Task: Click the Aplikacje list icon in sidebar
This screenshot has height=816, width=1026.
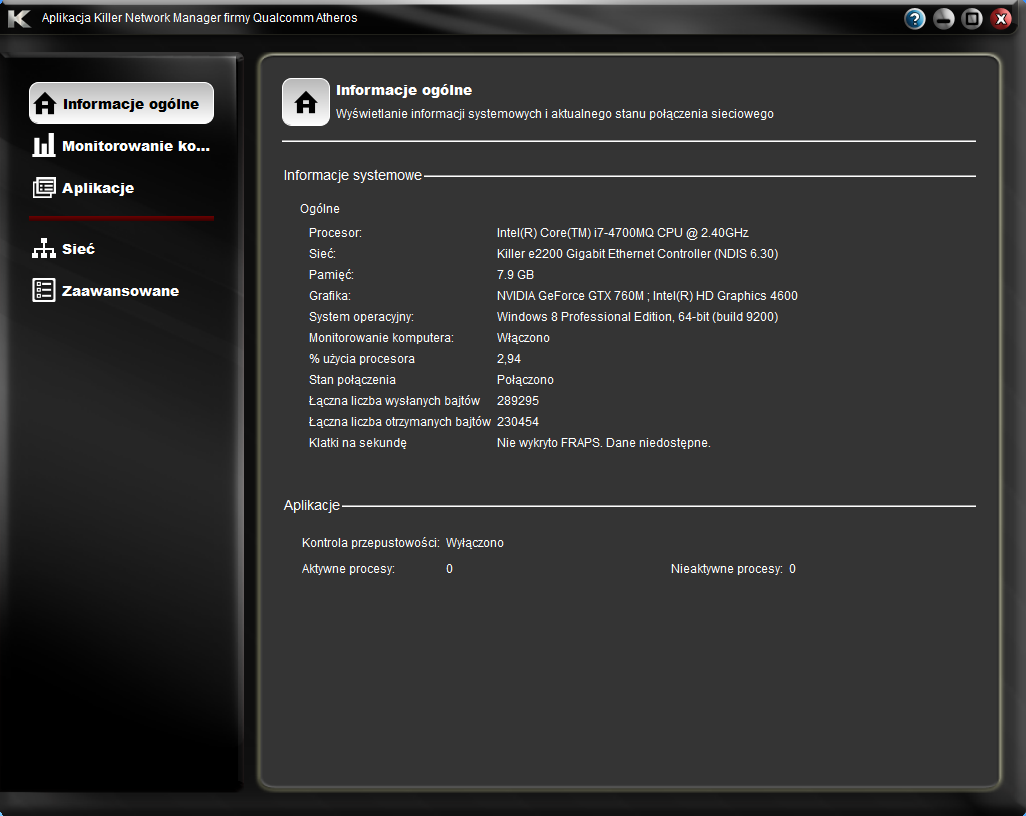Action: click(x=44, y=188)
